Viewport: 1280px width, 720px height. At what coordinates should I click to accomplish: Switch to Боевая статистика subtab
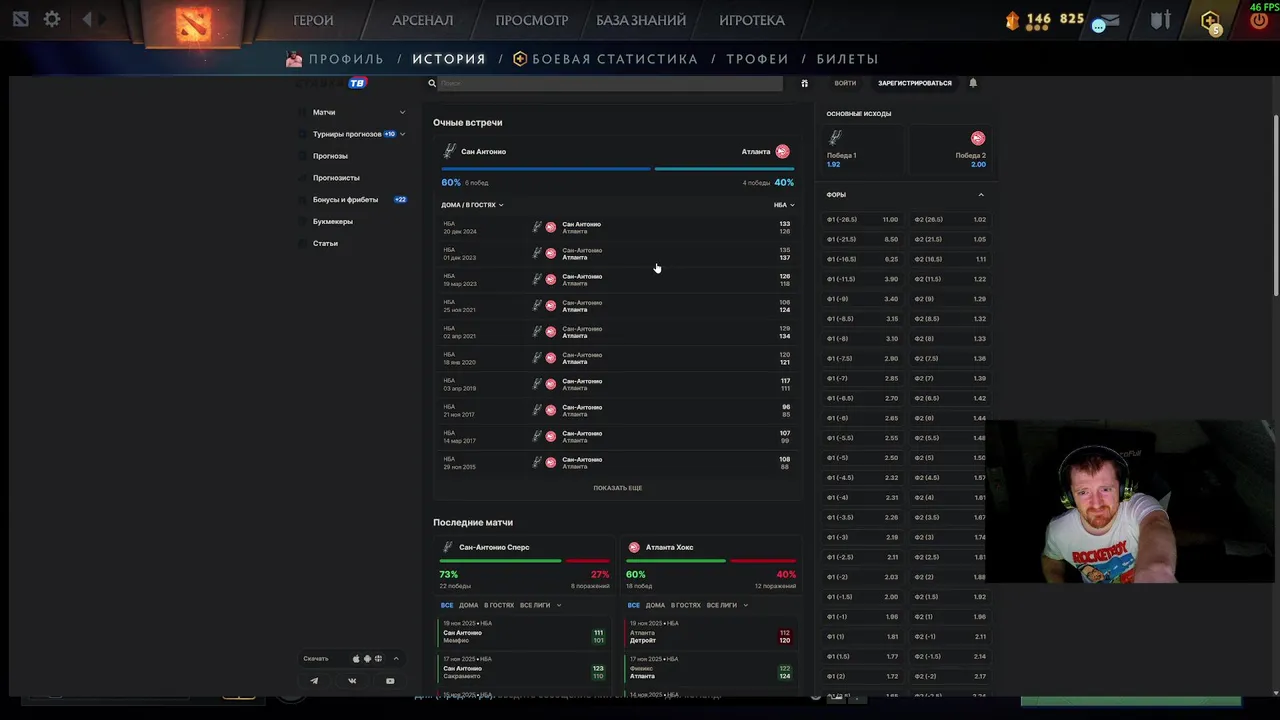tap(614, 59)
